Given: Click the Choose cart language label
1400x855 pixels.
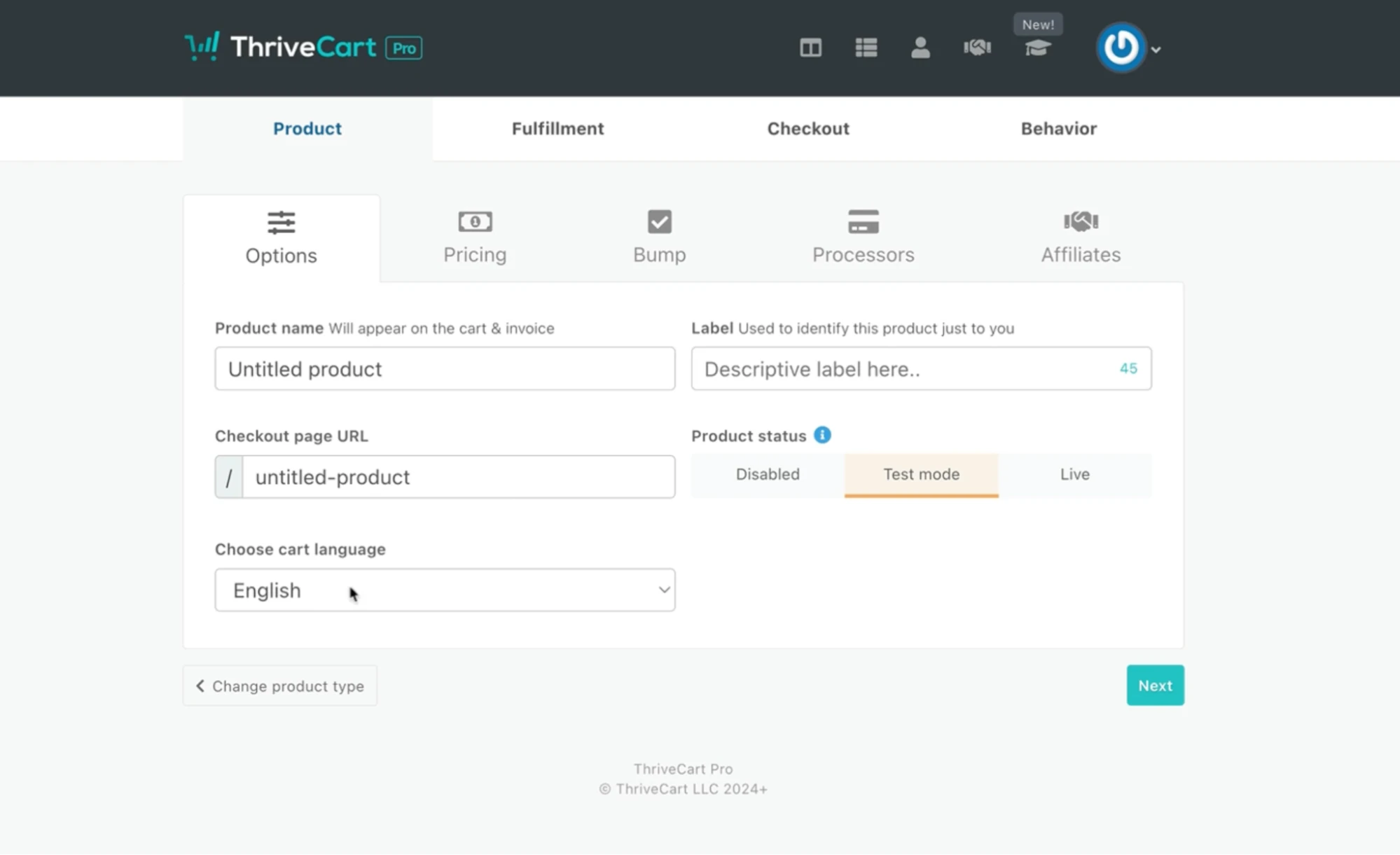Looking at the screenshot, I should tap(300, 549).
